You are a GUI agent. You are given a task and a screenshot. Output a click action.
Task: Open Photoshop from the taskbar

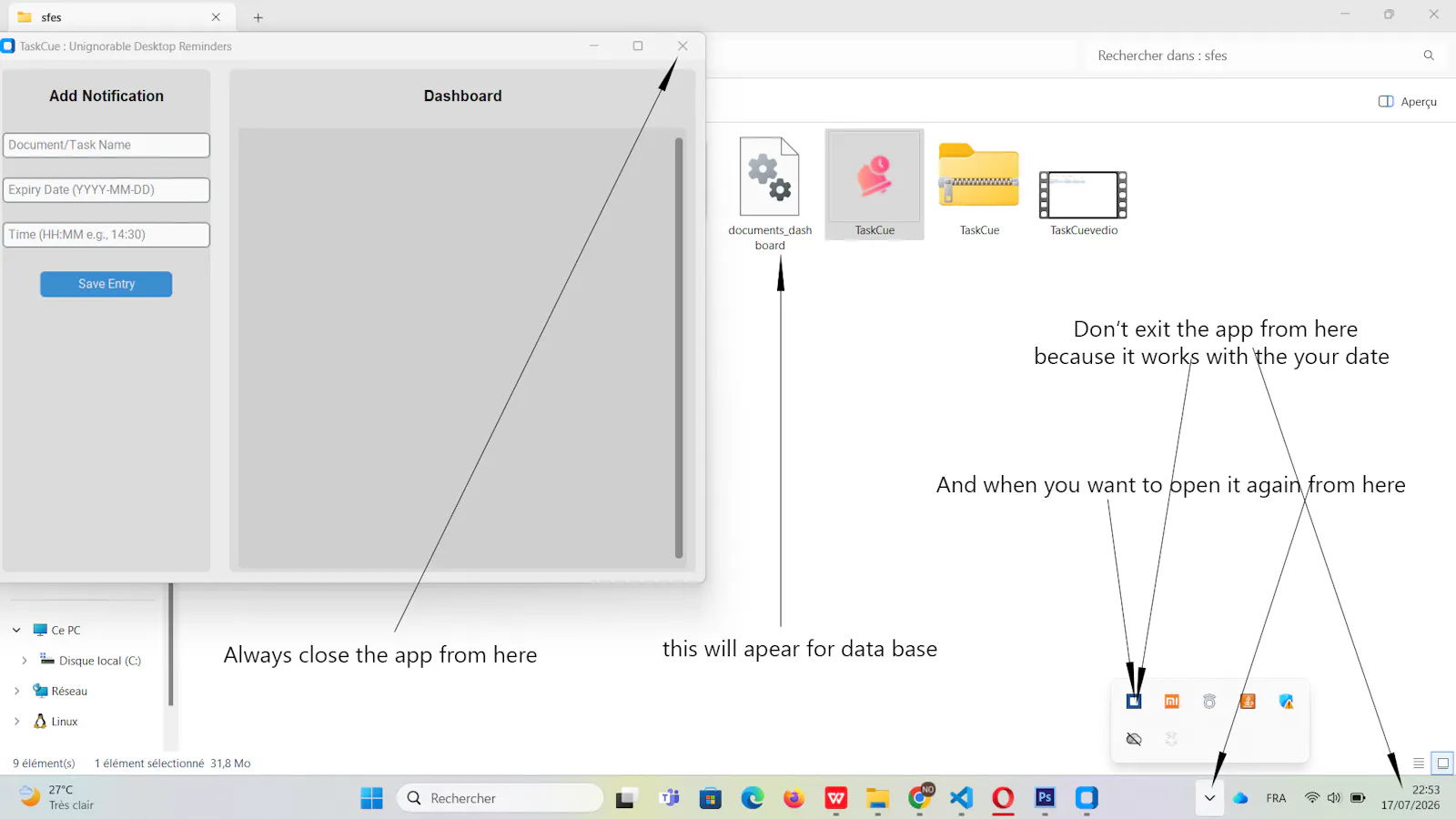click(1045, 798)
